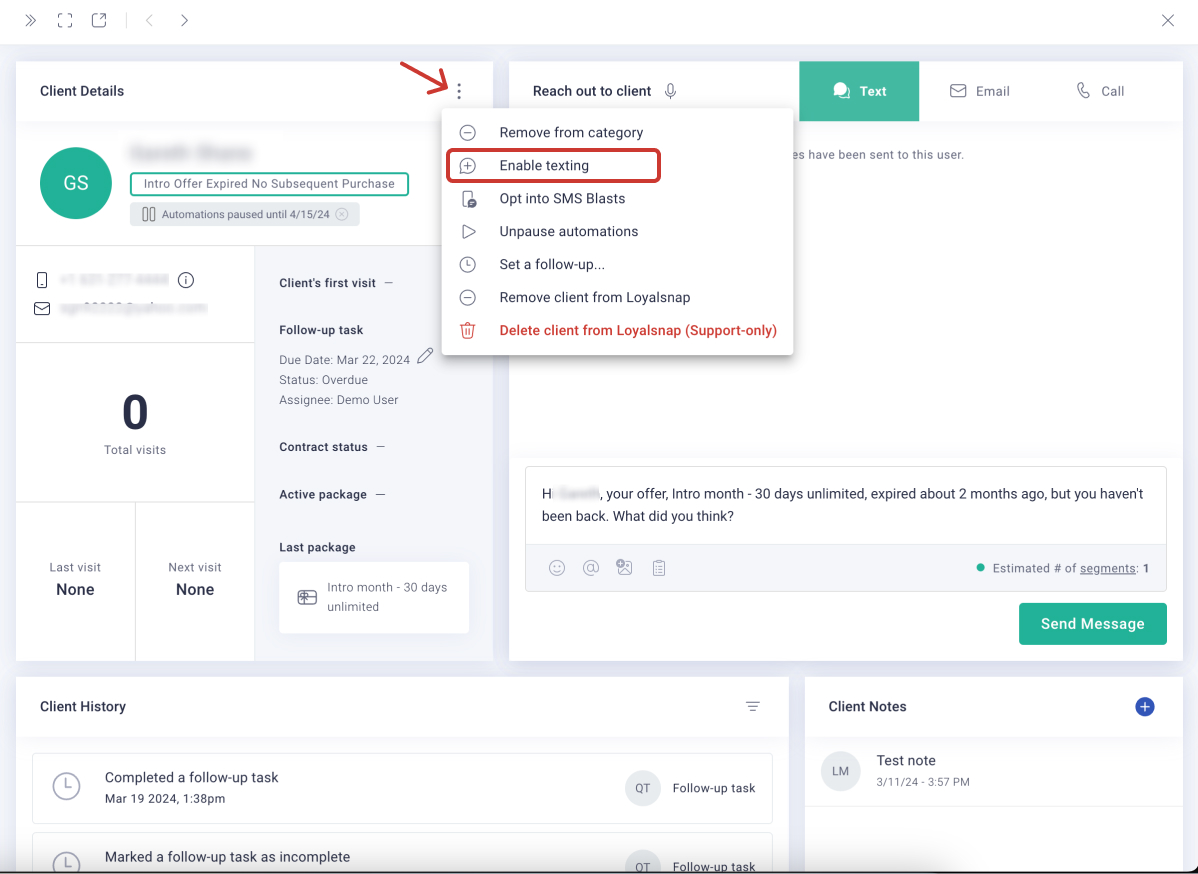
Task: Switch to the Call tab
Action: coord(1100,90)
